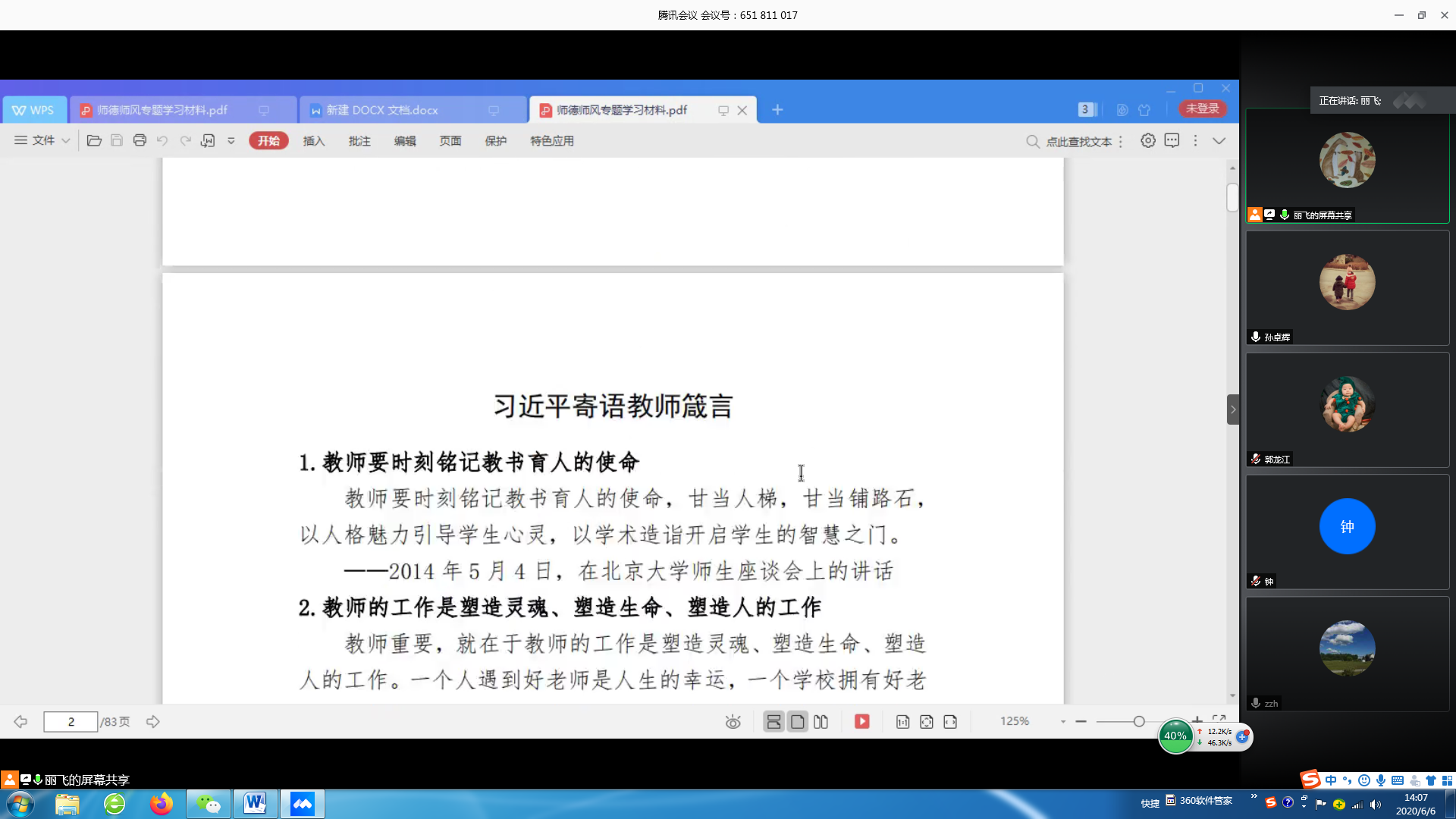Image resolution: width=1456 pixels, height=819 pixels.
Task: Click the actual size 1:1 icon
Action: [902, 722]
